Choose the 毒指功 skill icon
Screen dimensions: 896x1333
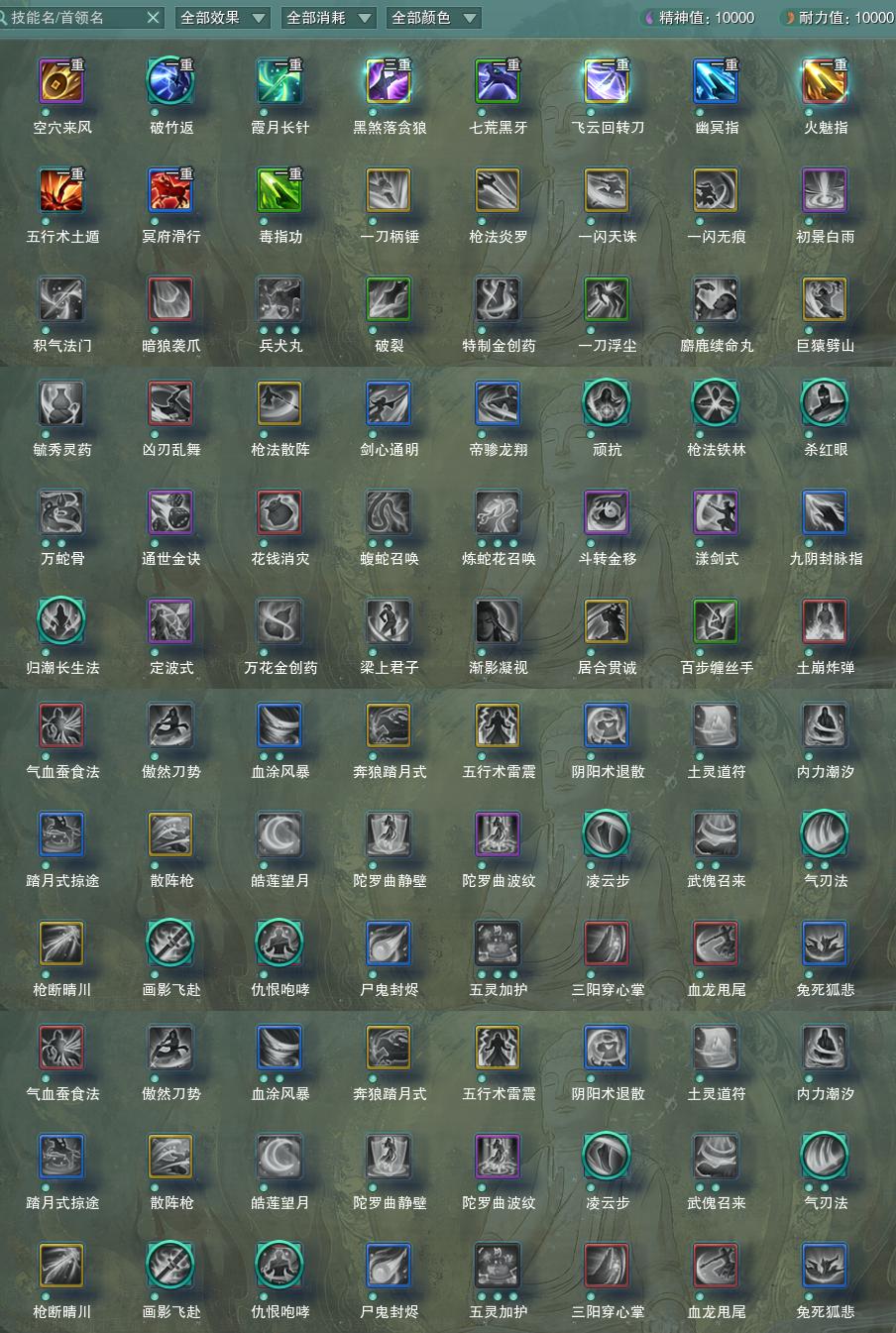click(280, 190)
